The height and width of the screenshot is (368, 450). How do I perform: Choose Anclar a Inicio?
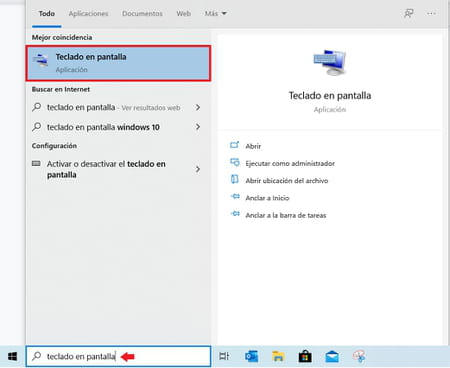[267, 198]
